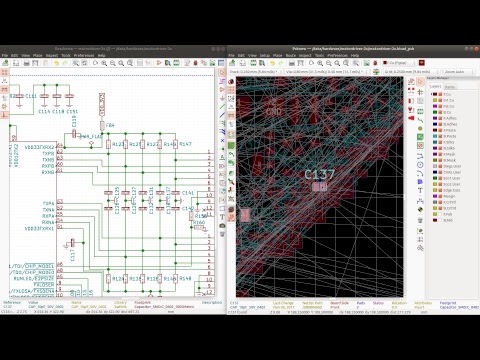Select the Add dimension tool in Pcbnew
Screen dimensions: 480x360
pos(420,201)
